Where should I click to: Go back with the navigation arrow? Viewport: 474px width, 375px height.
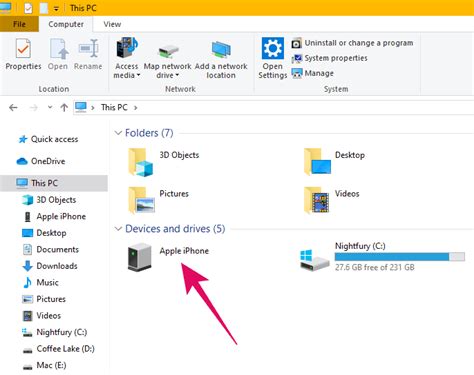click(13, 108)
